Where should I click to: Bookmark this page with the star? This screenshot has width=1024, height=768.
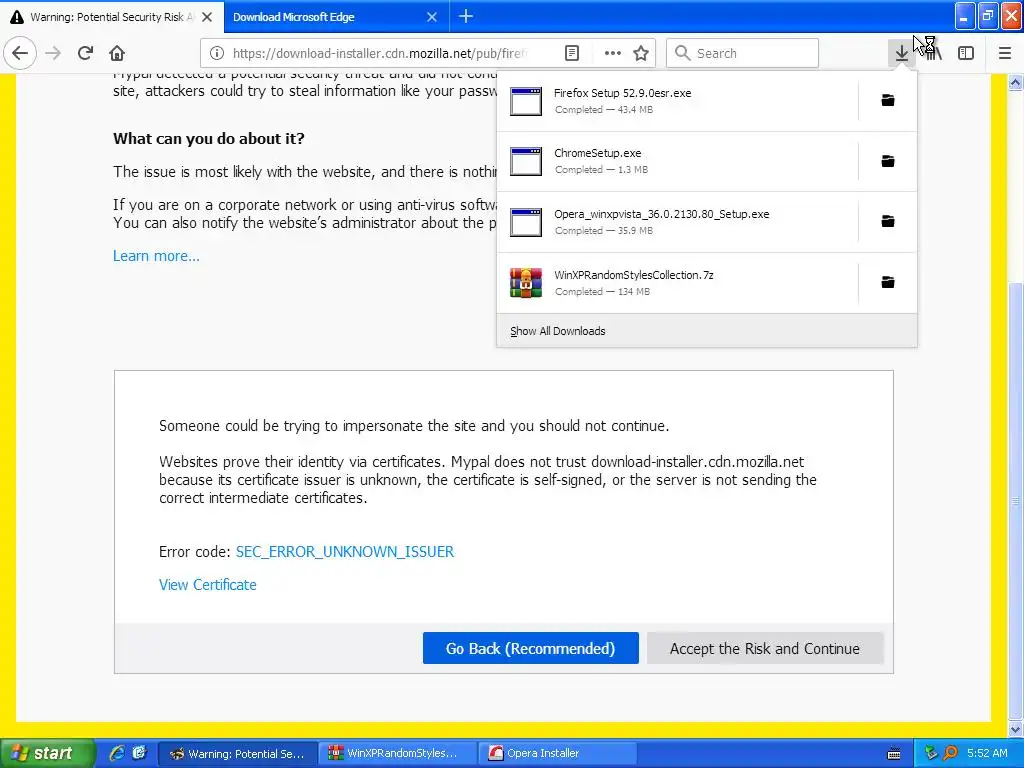click(641, 53)
